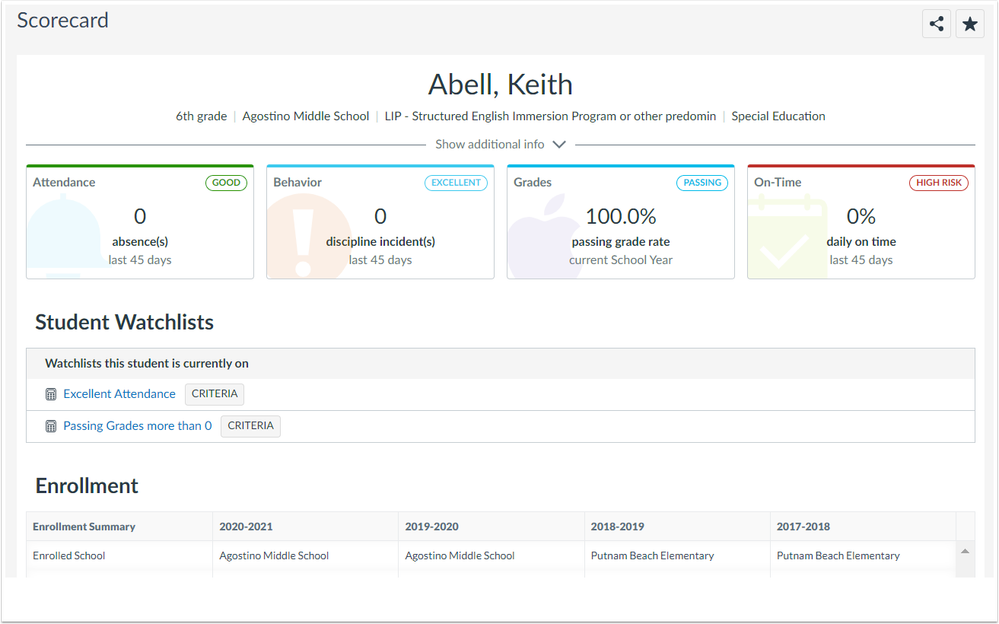Screen dimensions: 999x624
Task: Click the Attendance card title
Action: pos(64,182)
